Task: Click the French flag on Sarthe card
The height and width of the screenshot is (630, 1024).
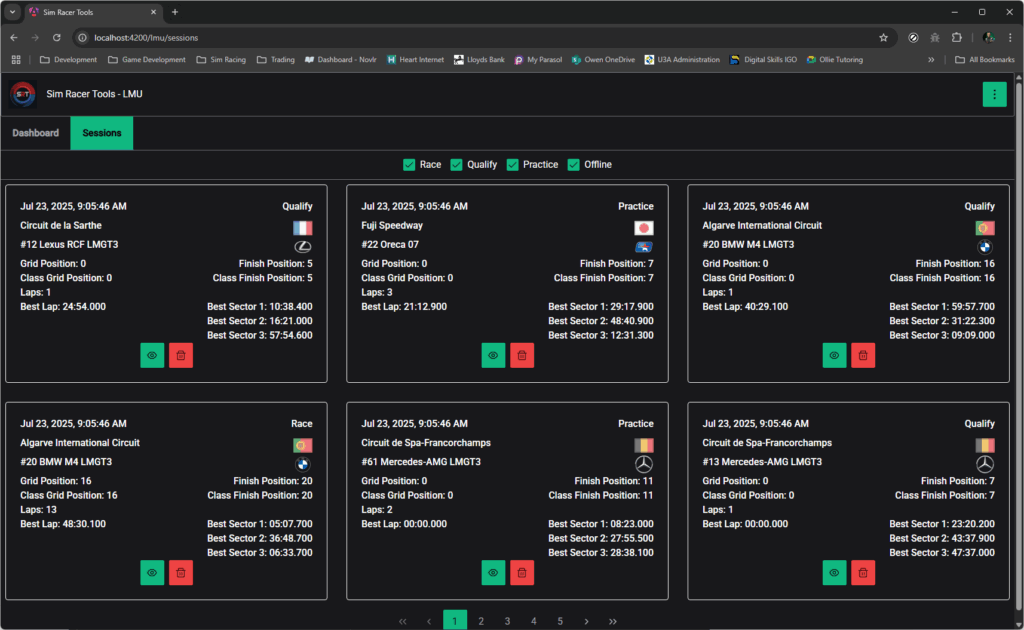Action: (x=302, y=227)
